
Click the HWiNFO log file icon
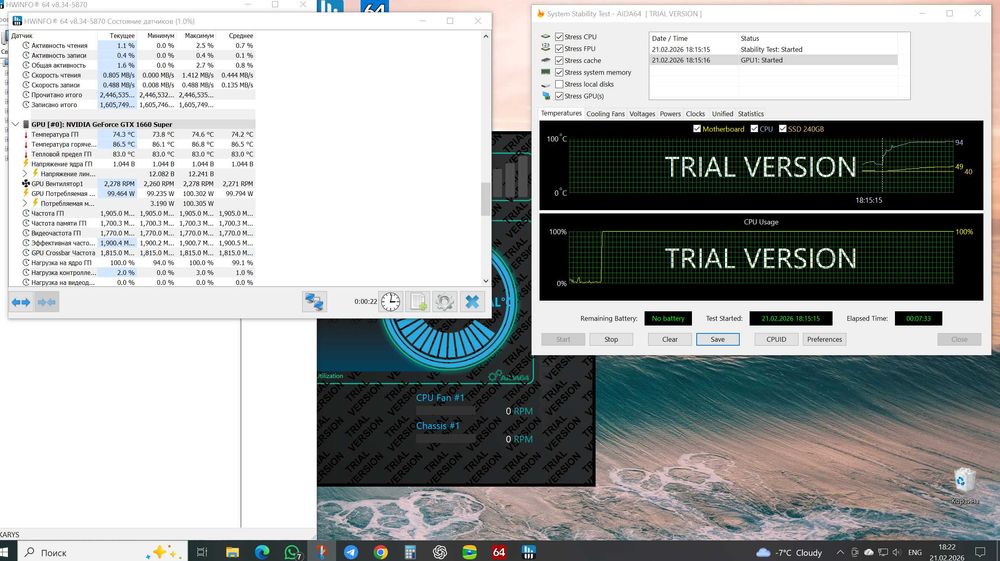tap(418, 301)
